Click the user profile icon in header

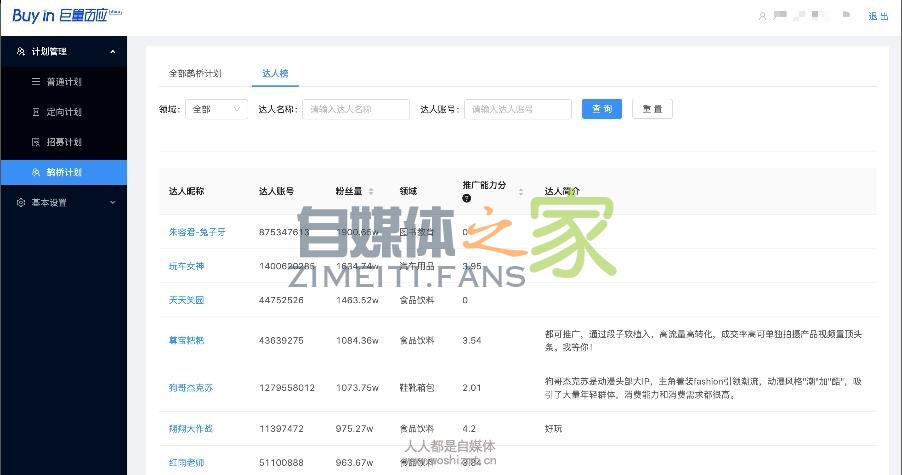click(x=762, y=16)
